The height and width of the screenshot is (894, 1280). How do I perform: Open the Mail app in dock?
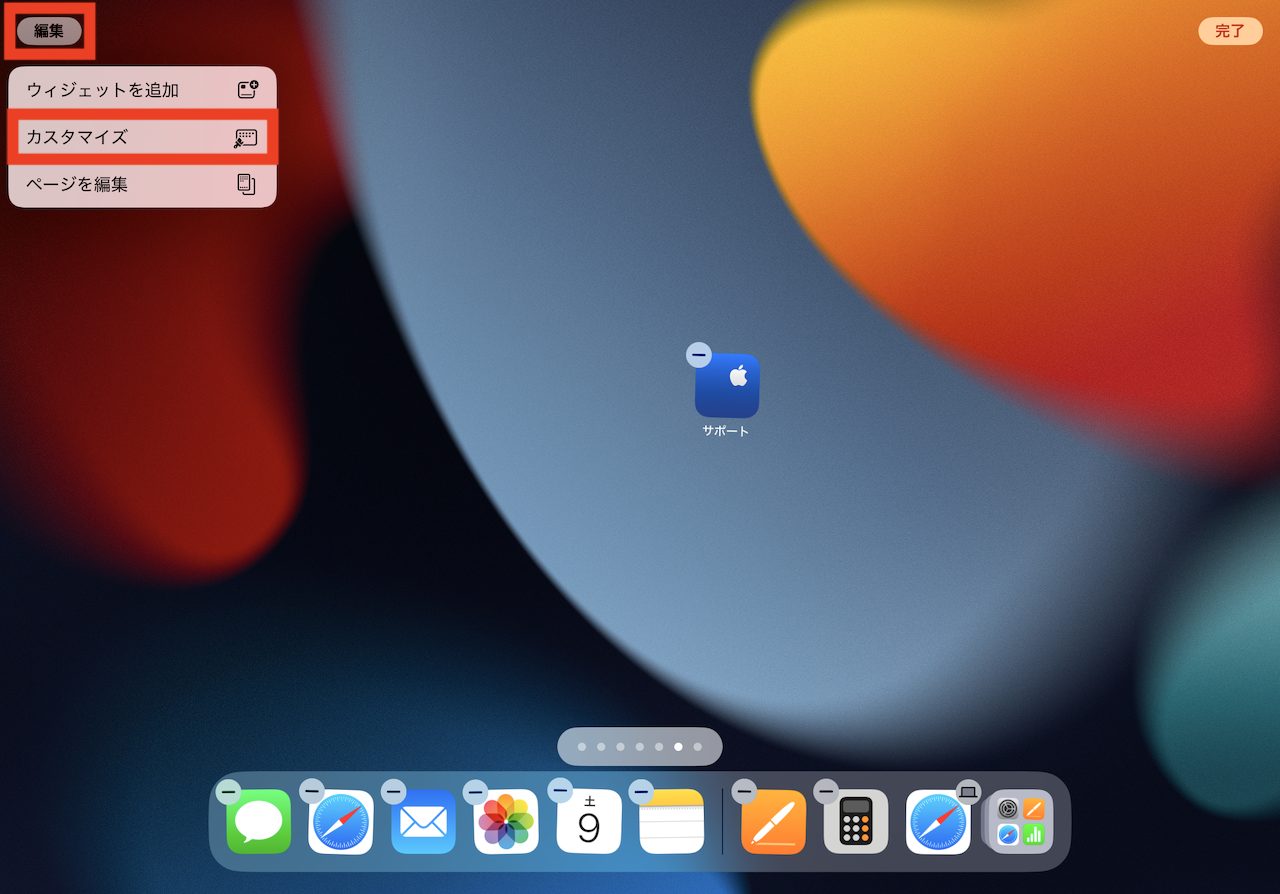pyautogui.click(x=423, y=822)
